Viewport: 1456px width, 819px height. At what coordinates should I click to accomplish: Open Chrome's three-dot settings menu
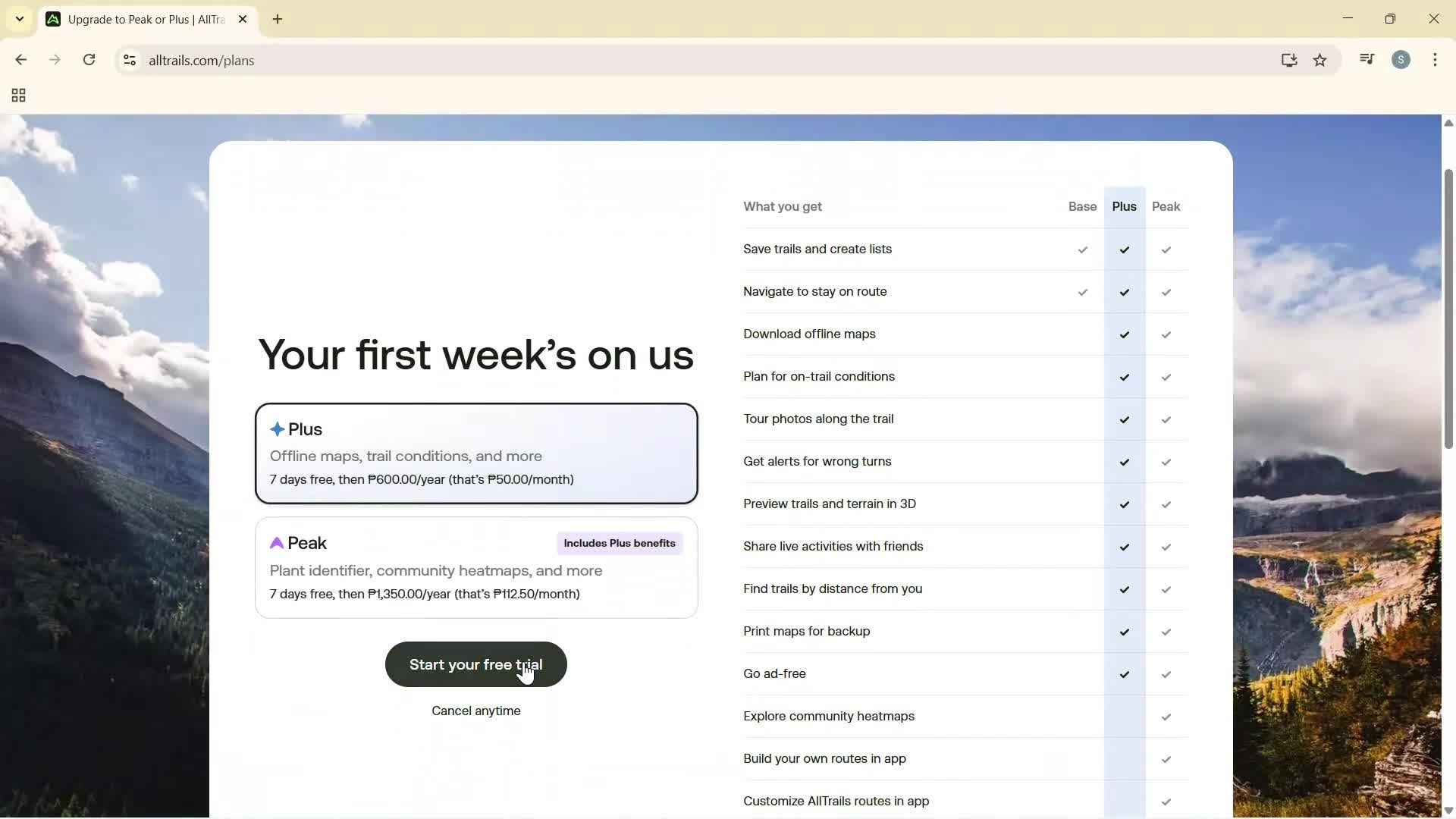(x=1436, y=59)
